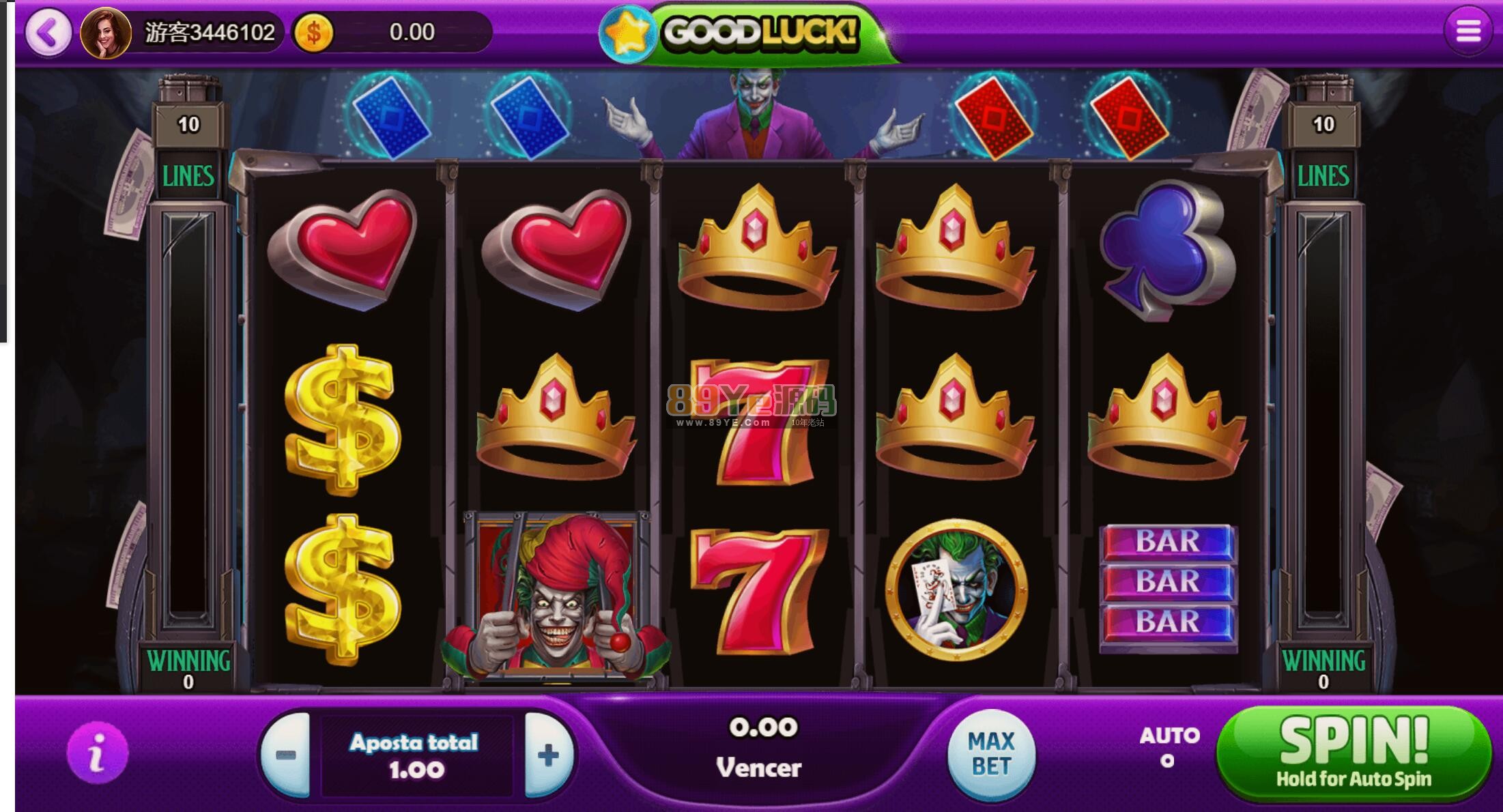Decrease total bet with minus button

click(285, 755)
